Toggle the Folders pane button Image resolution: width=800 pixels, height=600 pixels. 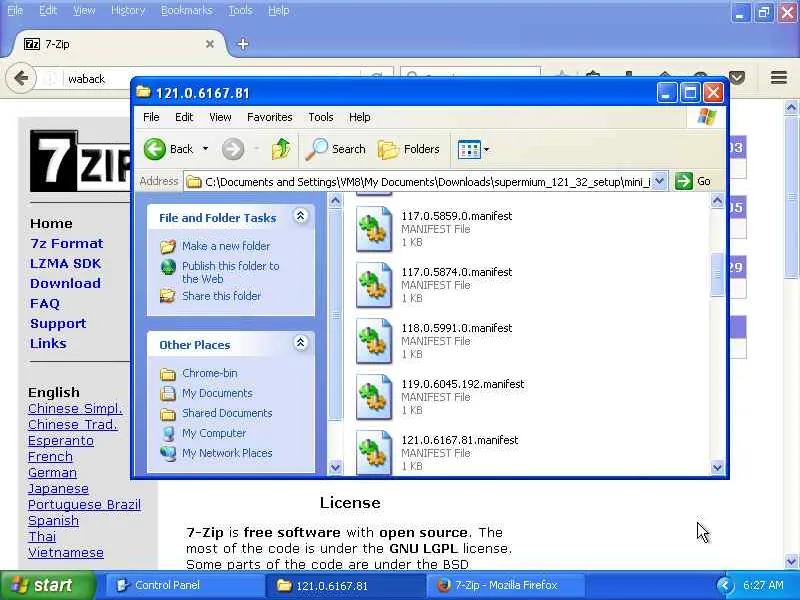click(409, 149)
